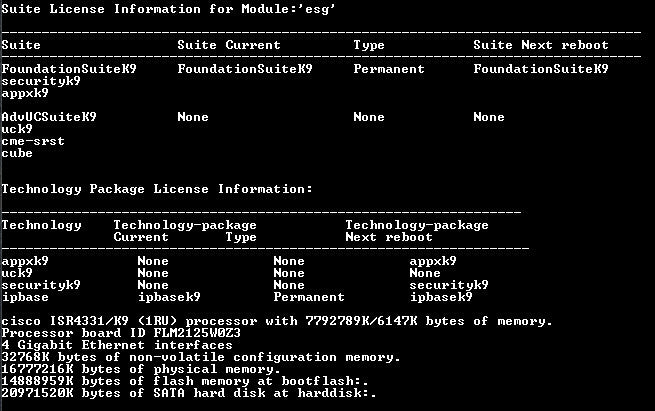The image size is (655, 411).
Task: Click 'Permanent' in the ipbase row
Action: [309, 297]
